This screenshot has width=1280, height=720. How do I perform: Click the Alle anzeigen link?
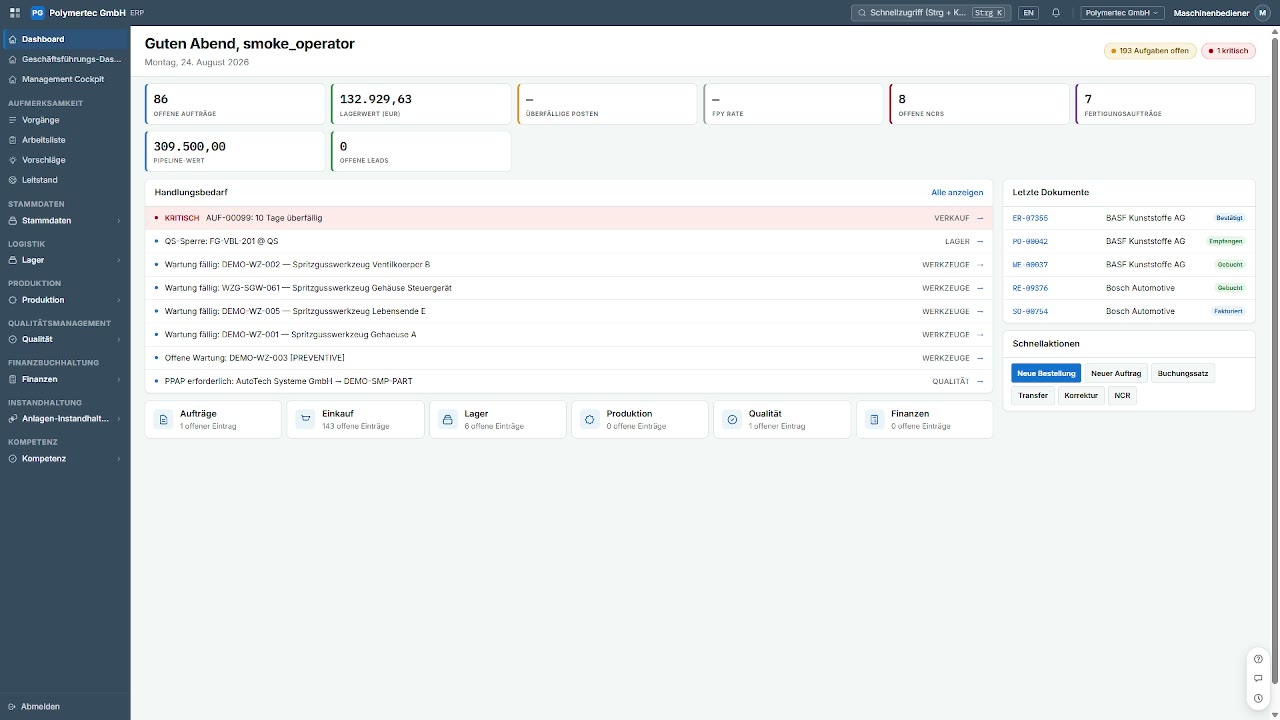(957, 192)
